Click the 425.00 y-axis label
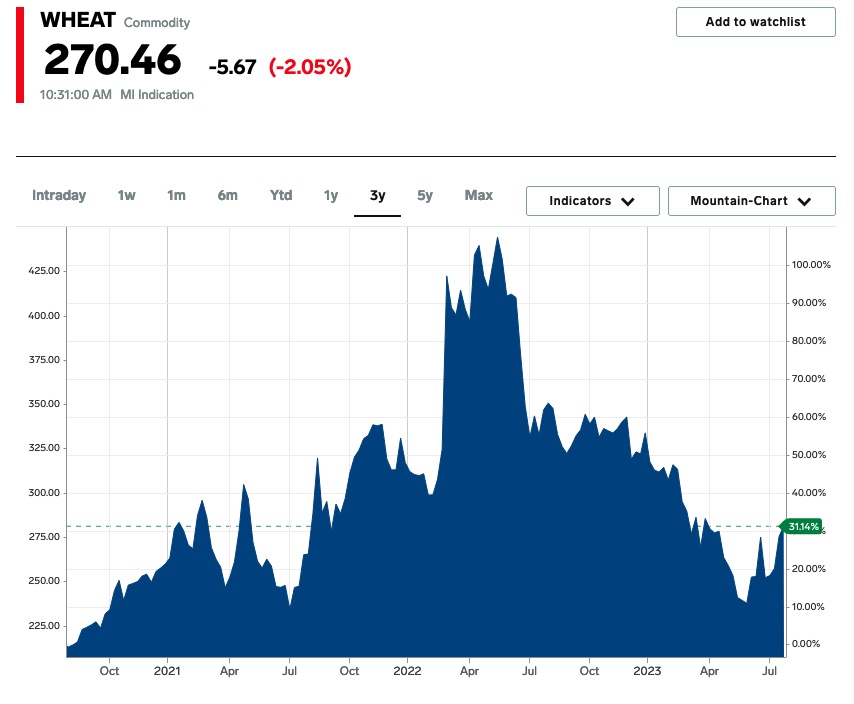Image resolution: width=854 pixels, height=704 pixels. (44, 271)
